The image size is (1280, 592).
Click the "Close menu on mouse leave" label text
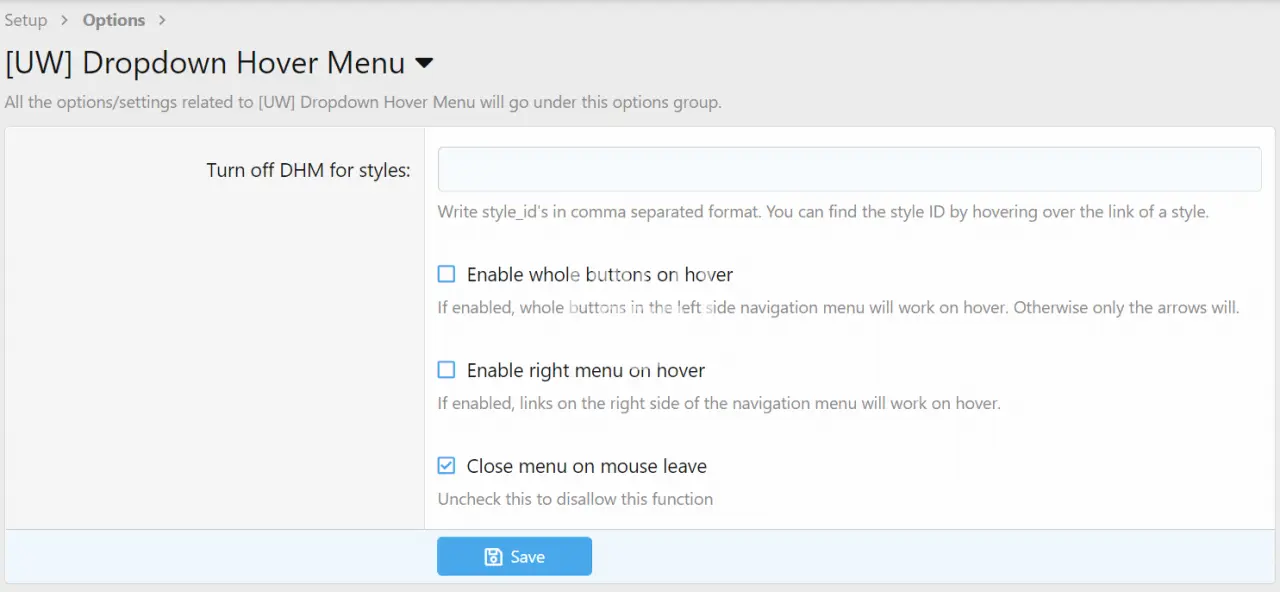(x=587, y=466)
